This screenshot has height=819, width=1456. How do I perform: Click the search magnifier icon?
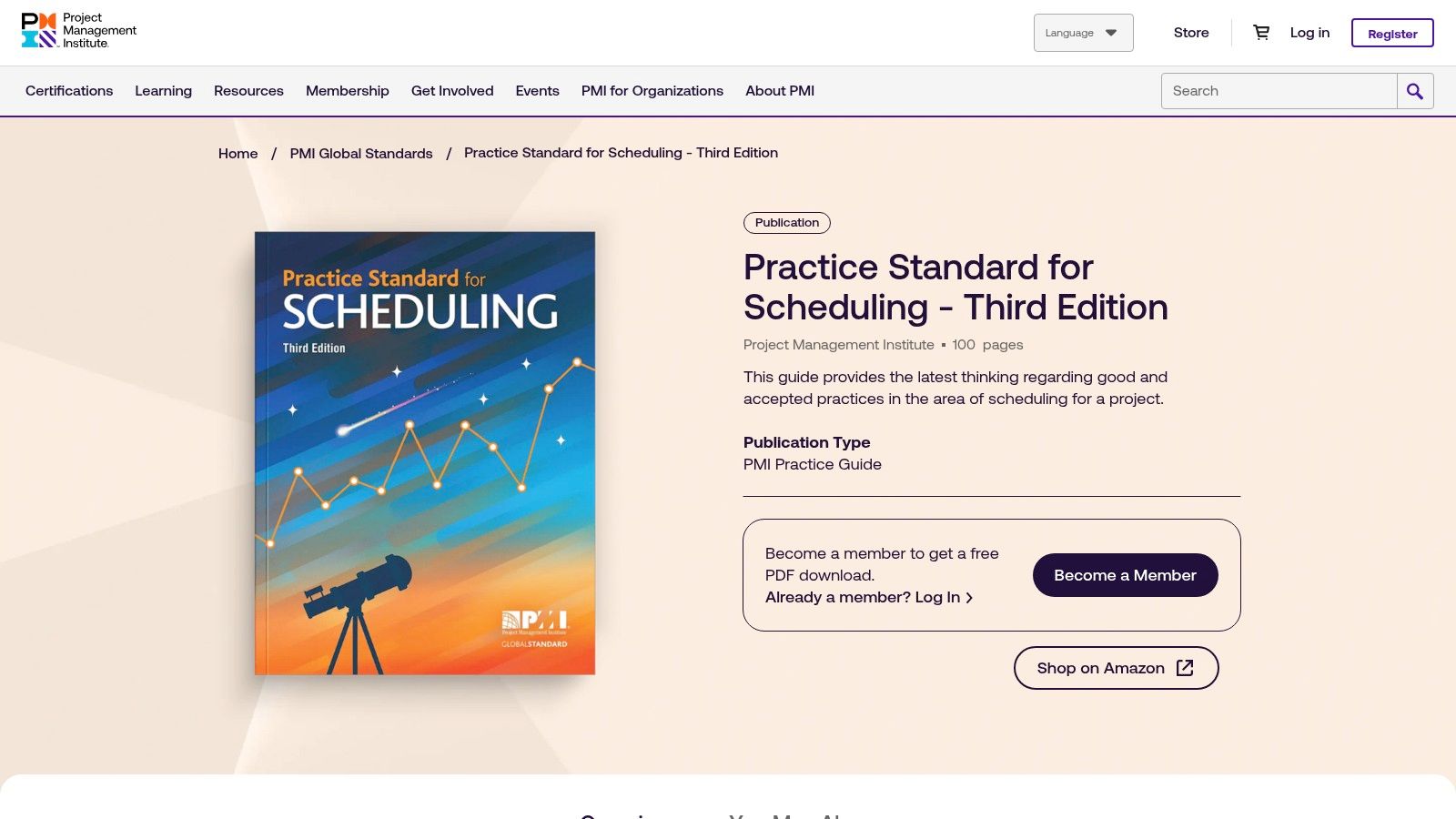(1414, 91)
